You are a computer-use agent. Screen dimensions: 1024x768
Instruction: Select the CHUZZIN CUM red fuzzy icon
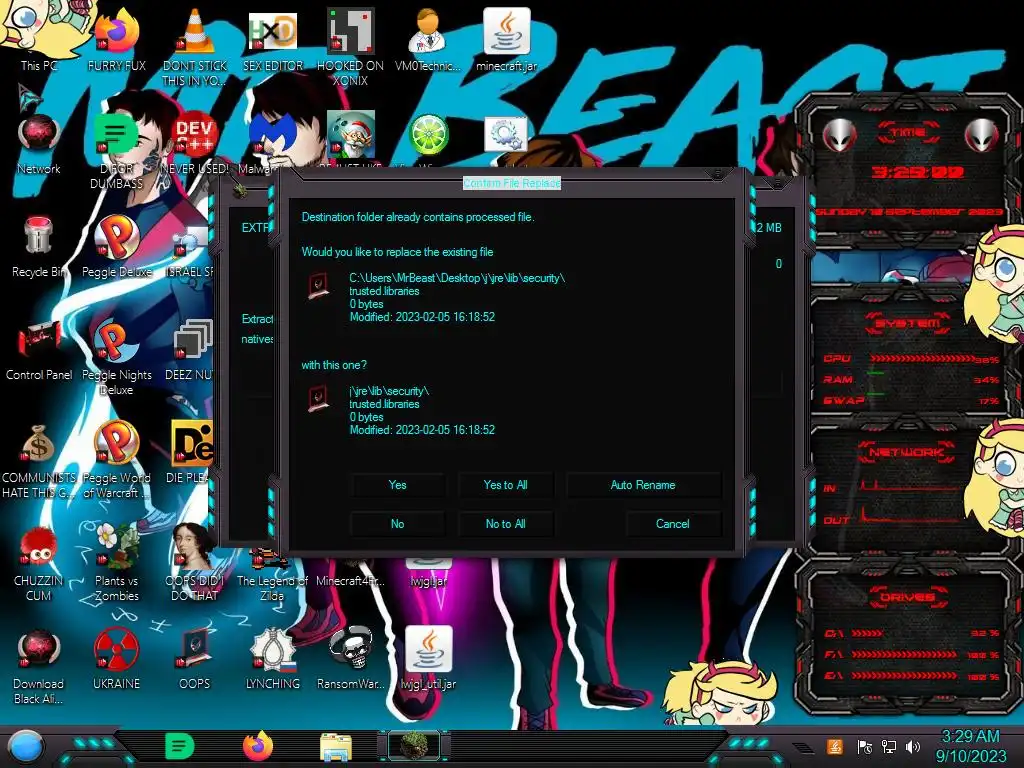39,564
